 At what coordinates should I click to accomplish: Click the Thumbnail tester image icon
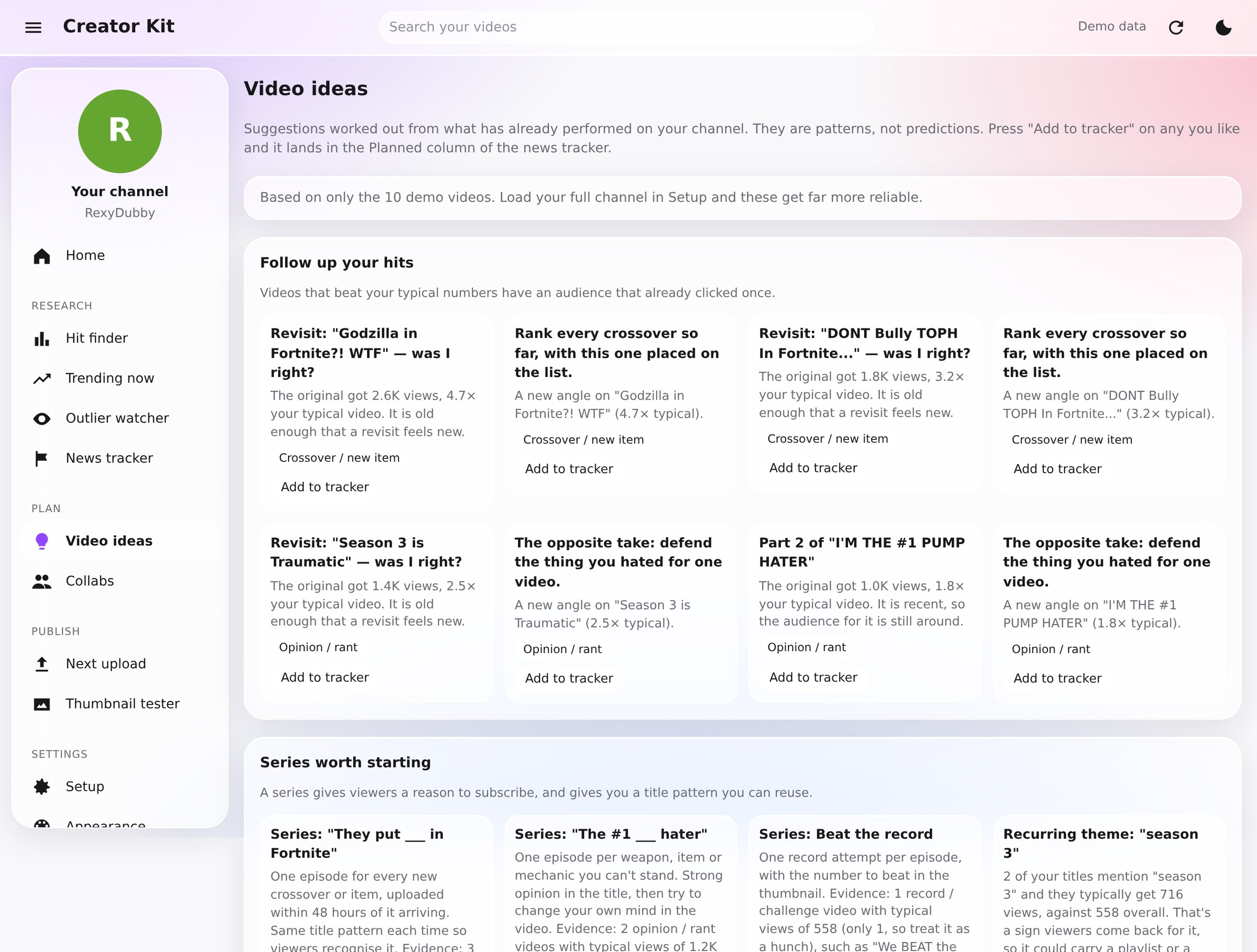41,704
